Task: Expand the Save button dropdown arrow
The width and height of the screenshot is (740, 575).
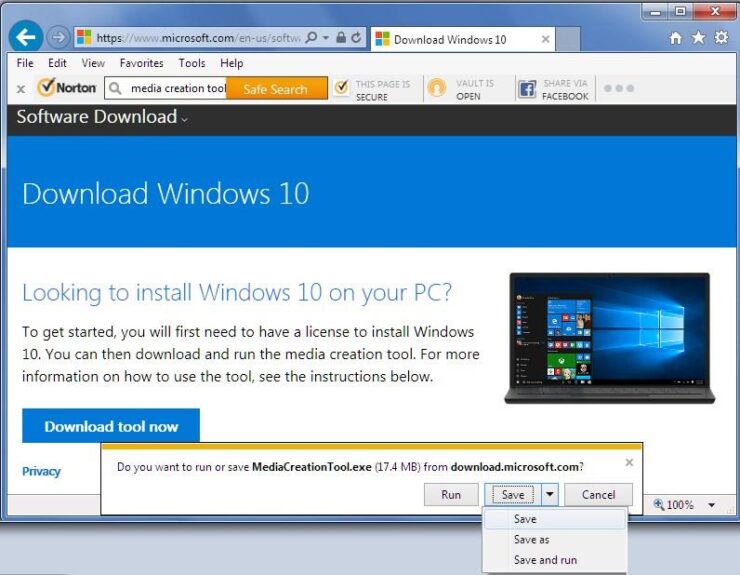Action: [549, 494]
